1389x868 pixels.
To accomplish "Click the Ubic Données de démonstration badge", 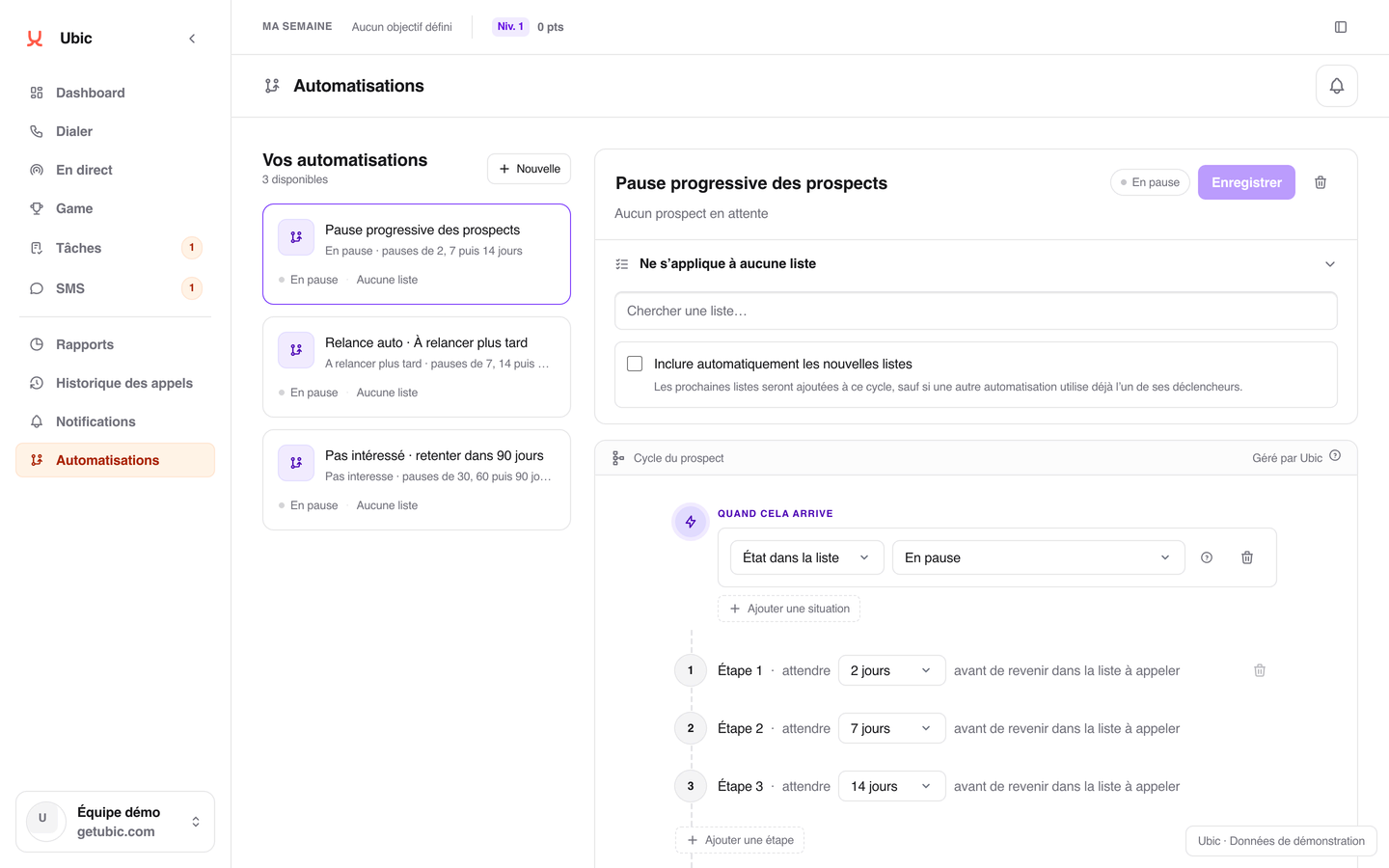I will tap(1281, 841).
